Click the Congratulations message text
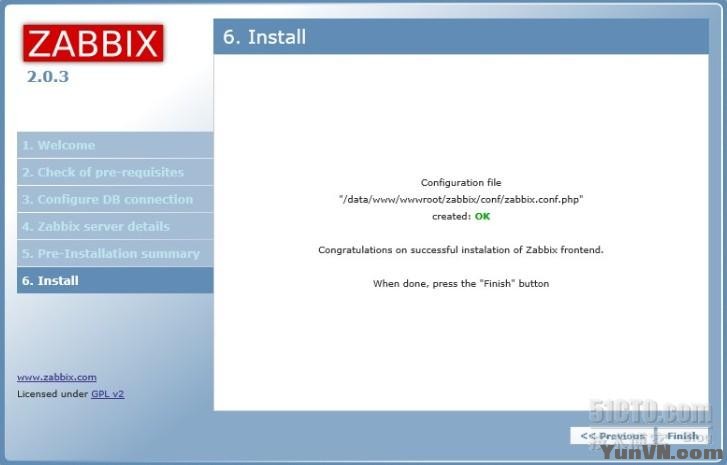Viewport: 727px width, 465px height. [x=461, y=250]
